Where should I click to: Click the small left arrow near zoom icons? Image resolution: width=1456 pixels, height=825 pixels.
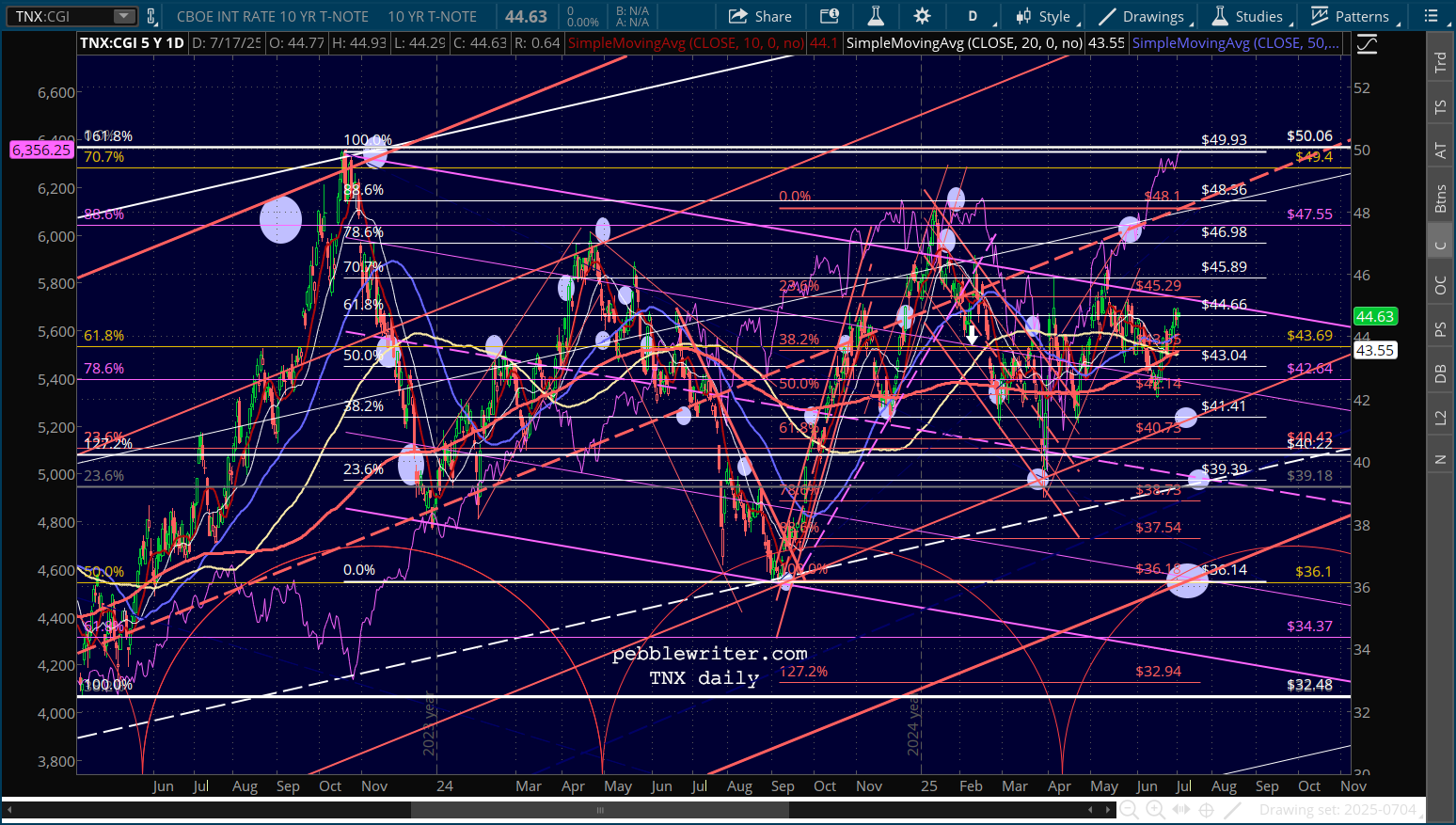point(1091,810)
